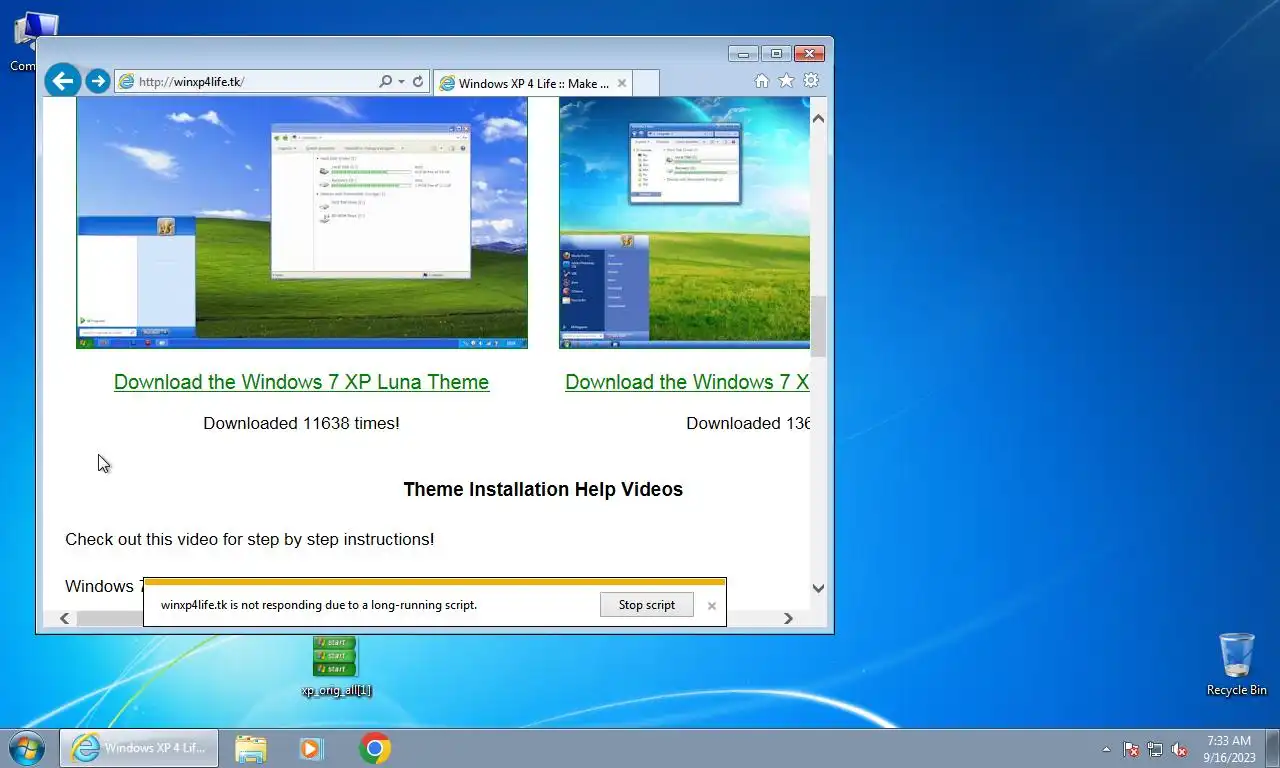Click the vertical scrollbar thumb
The height and width of the screenshot is (768, 1280).
[818, 326]
